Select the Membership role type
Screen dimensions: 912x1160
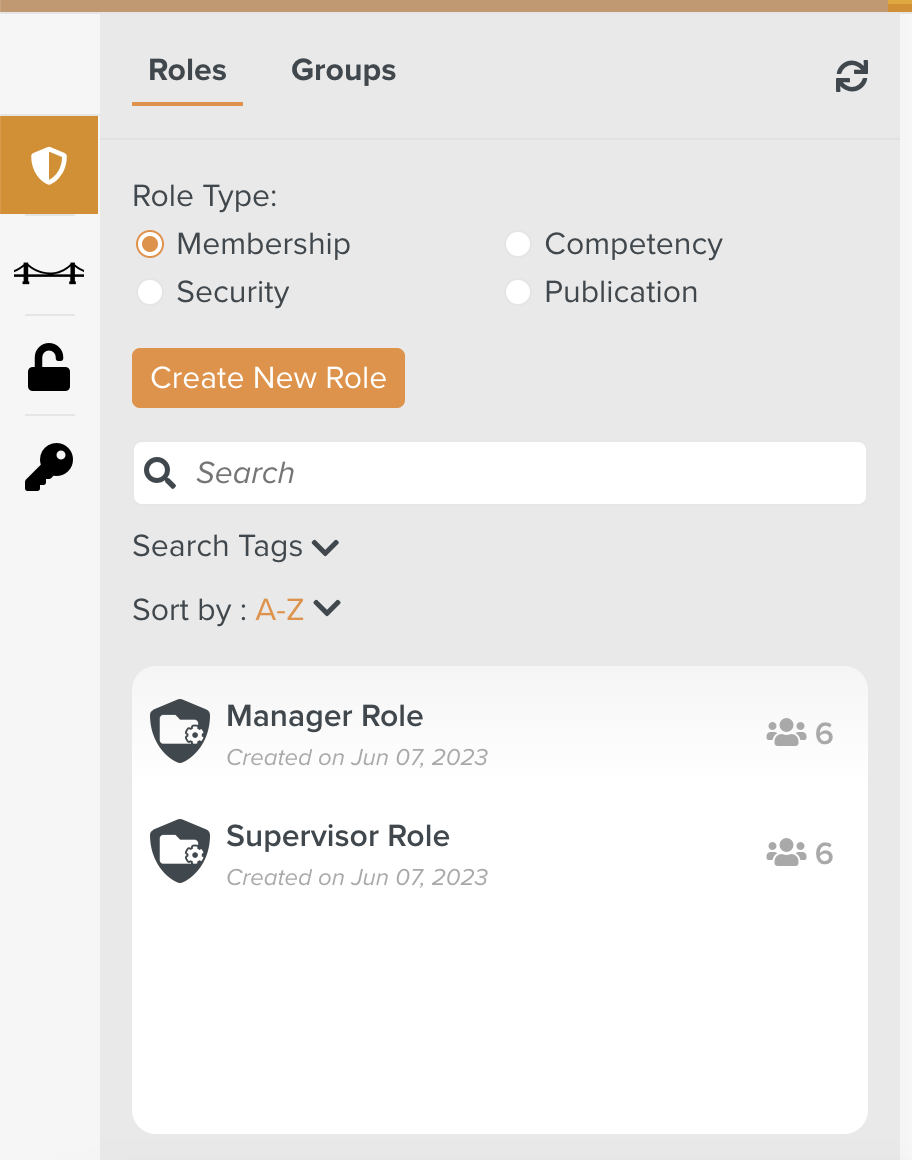[150, 244]
